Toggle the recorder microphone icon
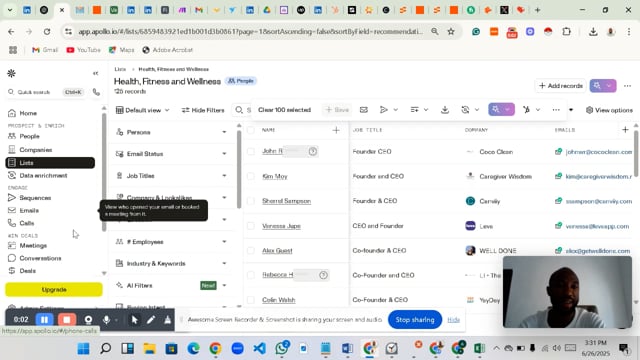 pos(106,320)
